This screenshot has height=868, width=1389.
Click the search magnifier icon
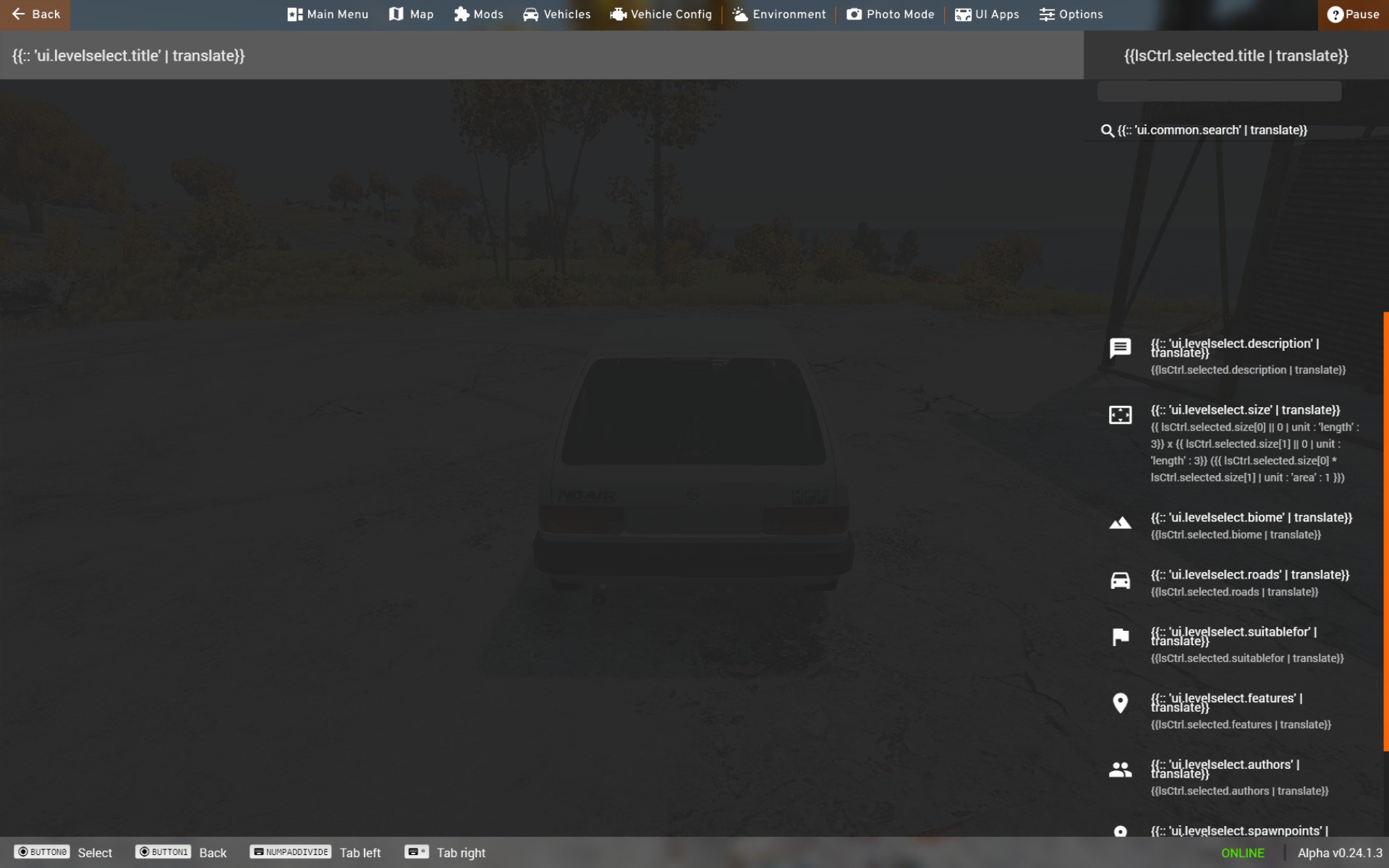tap(1107, 130)
